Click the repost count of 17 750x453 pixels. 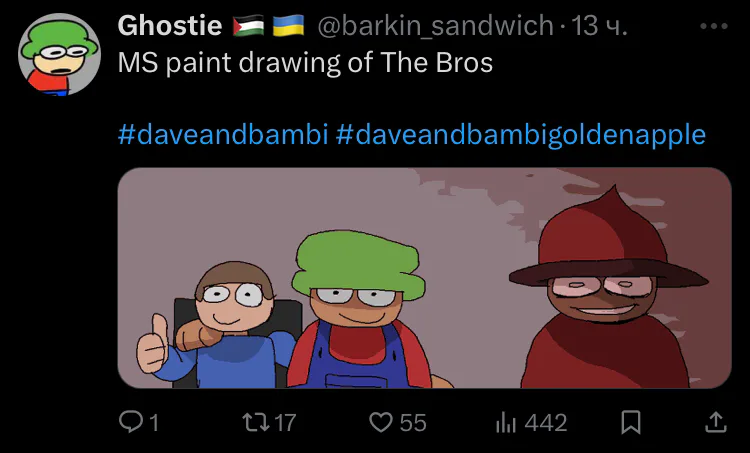(x=285, y=423)
